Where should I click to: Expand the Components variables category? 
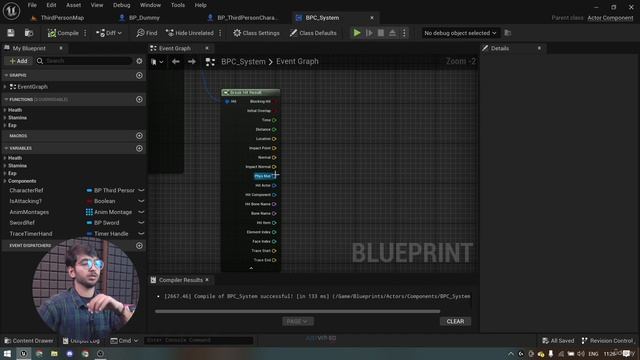click(5, 181)
